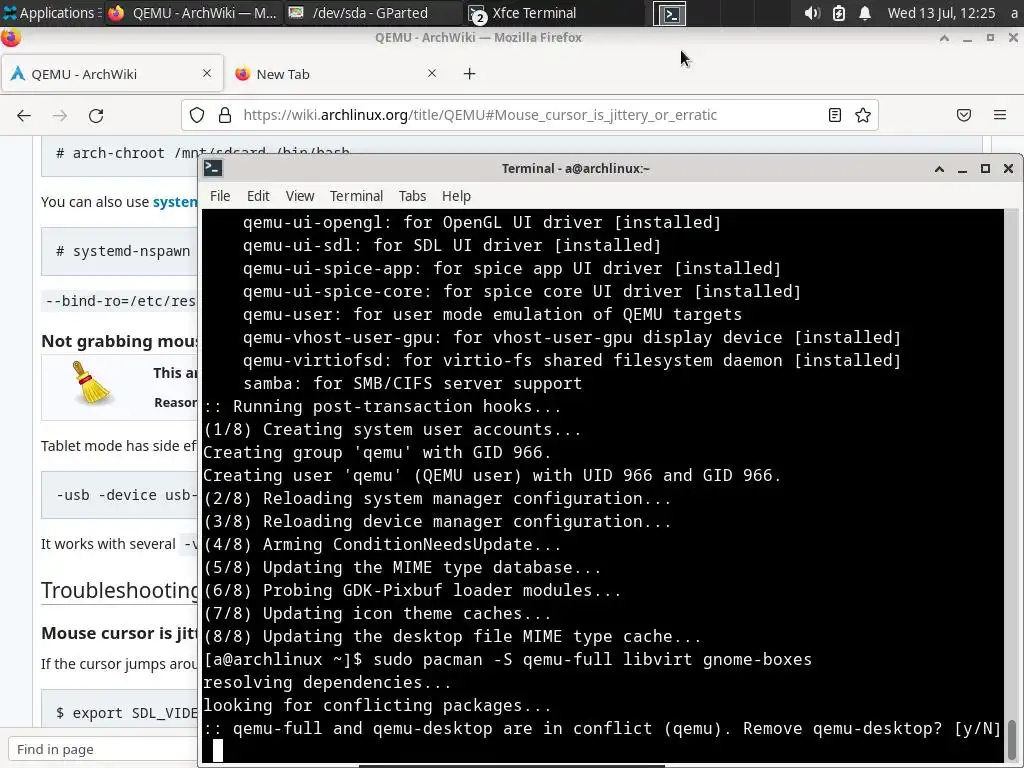
Task: Click the broom cleanup icon in the wiki notice
Action: tap(91, 383)
